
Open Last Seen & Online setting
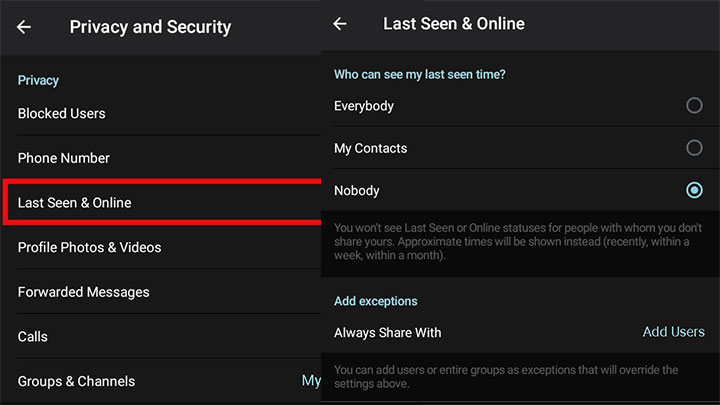click(x=163, y=202)
